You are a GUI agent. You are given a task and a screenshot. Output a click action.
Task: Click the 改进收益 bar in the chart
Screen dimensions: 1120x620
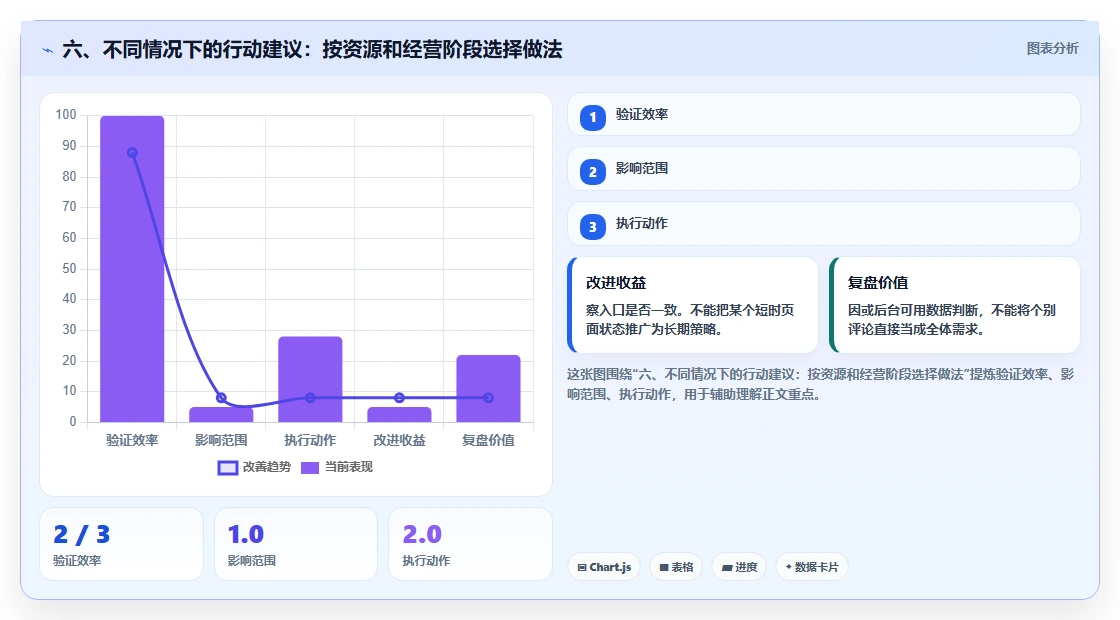[x=399, y=414]
